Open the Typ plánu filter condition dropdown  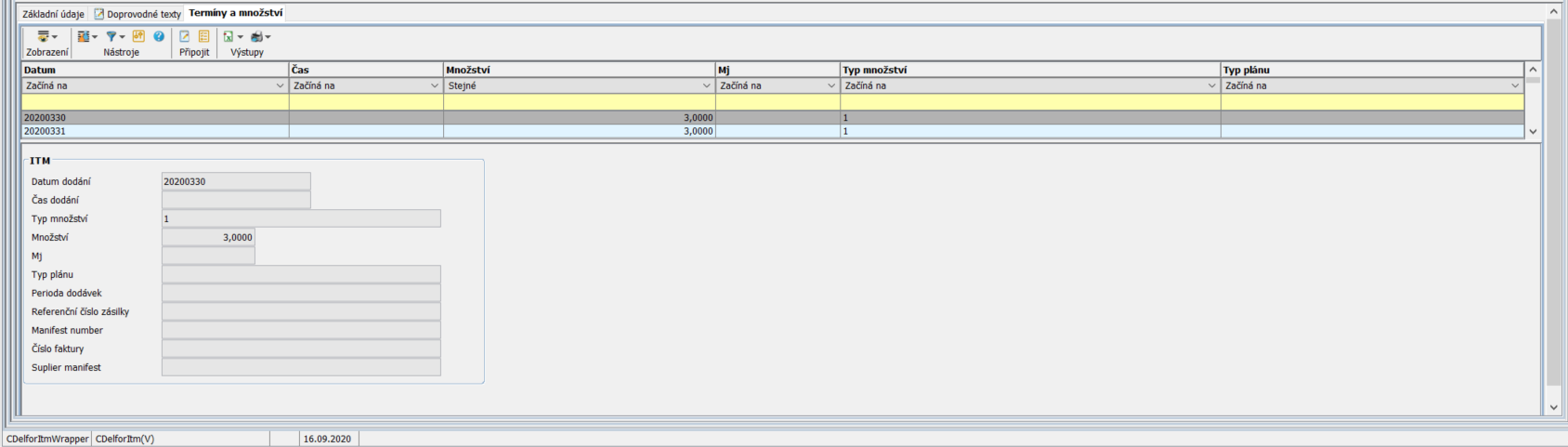pyautogui.click(x=1515, y=85)
